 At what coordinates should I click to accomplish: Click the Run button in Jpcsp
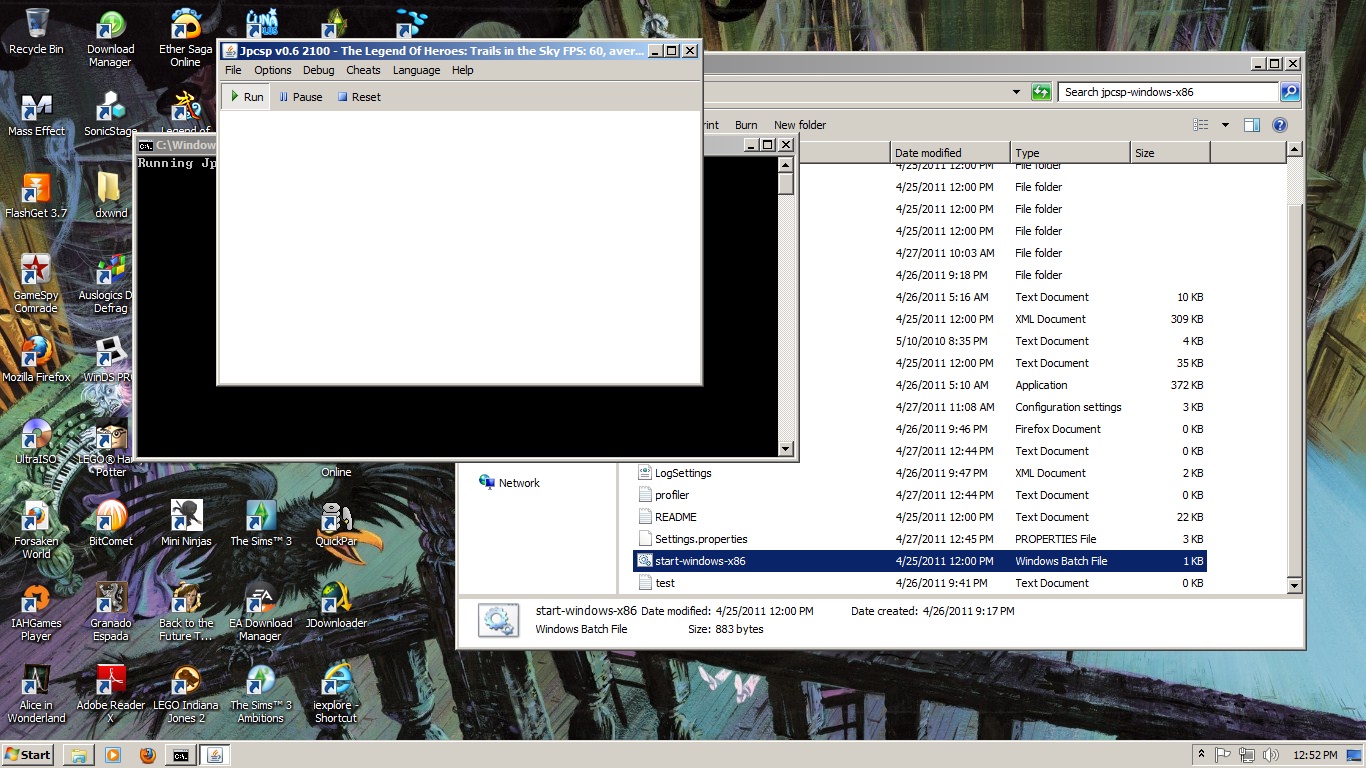[246, 97]
